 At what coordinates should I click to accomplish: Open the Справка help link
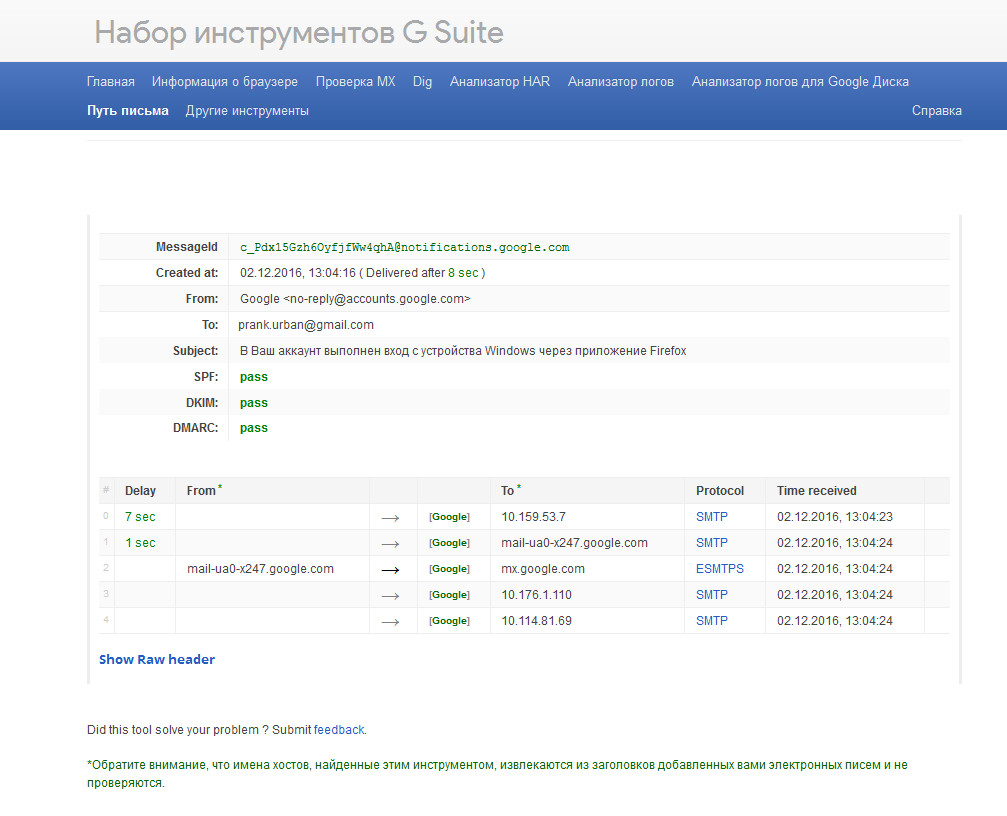click(936, 111)
